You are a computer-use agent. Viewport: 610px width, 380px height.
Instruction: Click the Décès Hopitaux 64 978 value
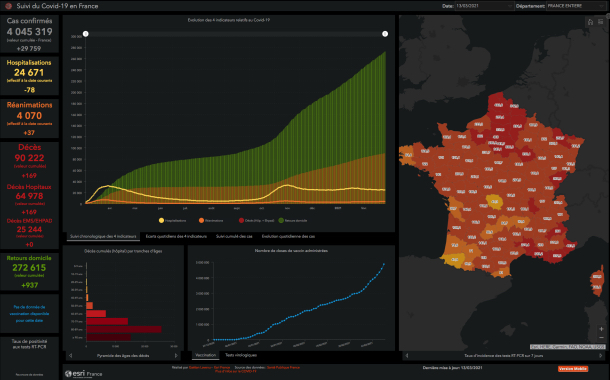(x=30, y=196)
